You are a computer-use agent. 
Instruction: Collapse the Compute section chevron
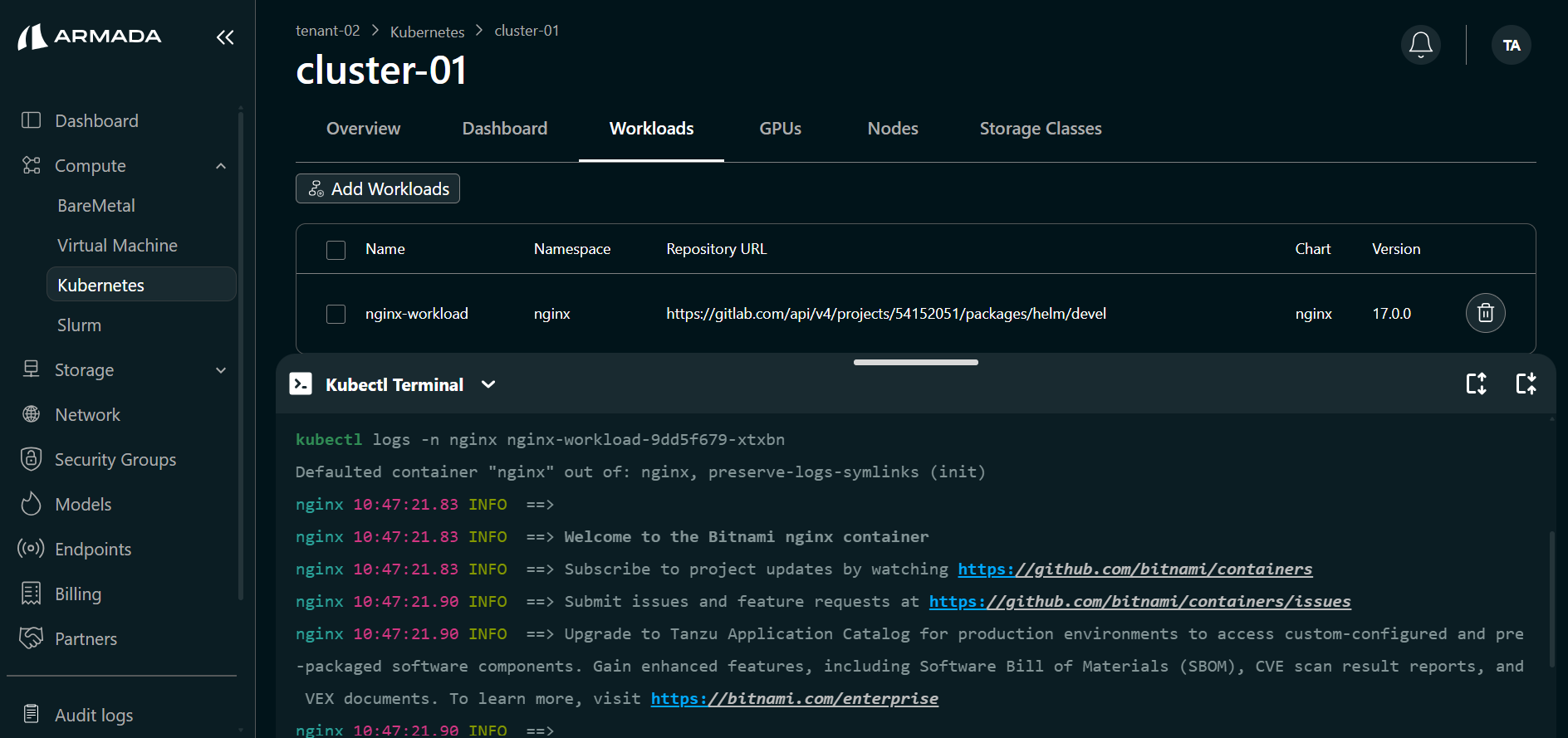pyautogui.click(x=221, y=166)
